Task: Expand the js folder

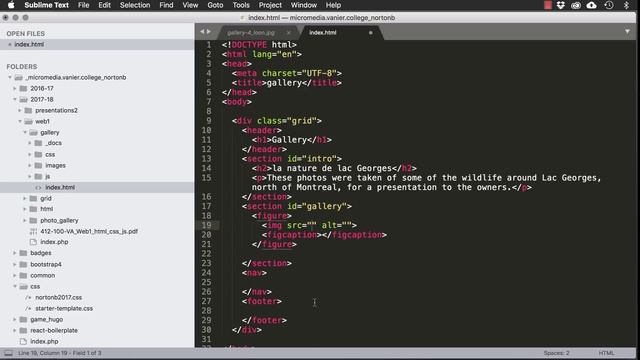Action: (x=30, y=176)
